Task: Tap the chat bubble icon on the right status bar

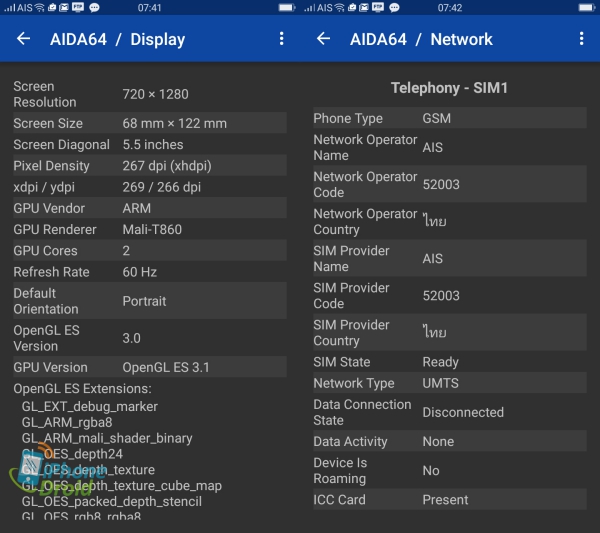Action: (x=394, y=8)
